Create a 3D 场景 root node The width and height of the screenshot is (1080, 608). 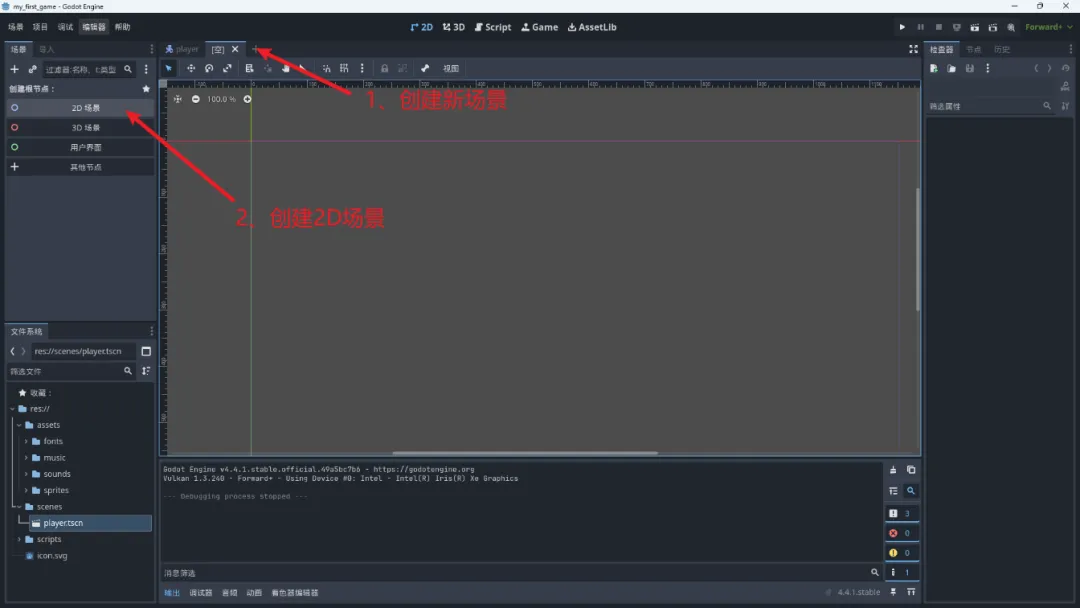tap(80, 127)
